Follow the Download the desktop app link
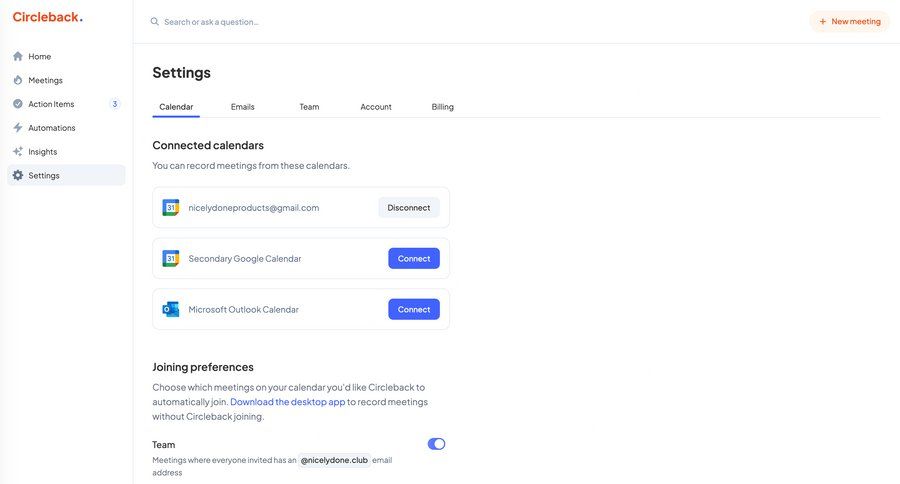900x484 pixels. coord(288,402)
